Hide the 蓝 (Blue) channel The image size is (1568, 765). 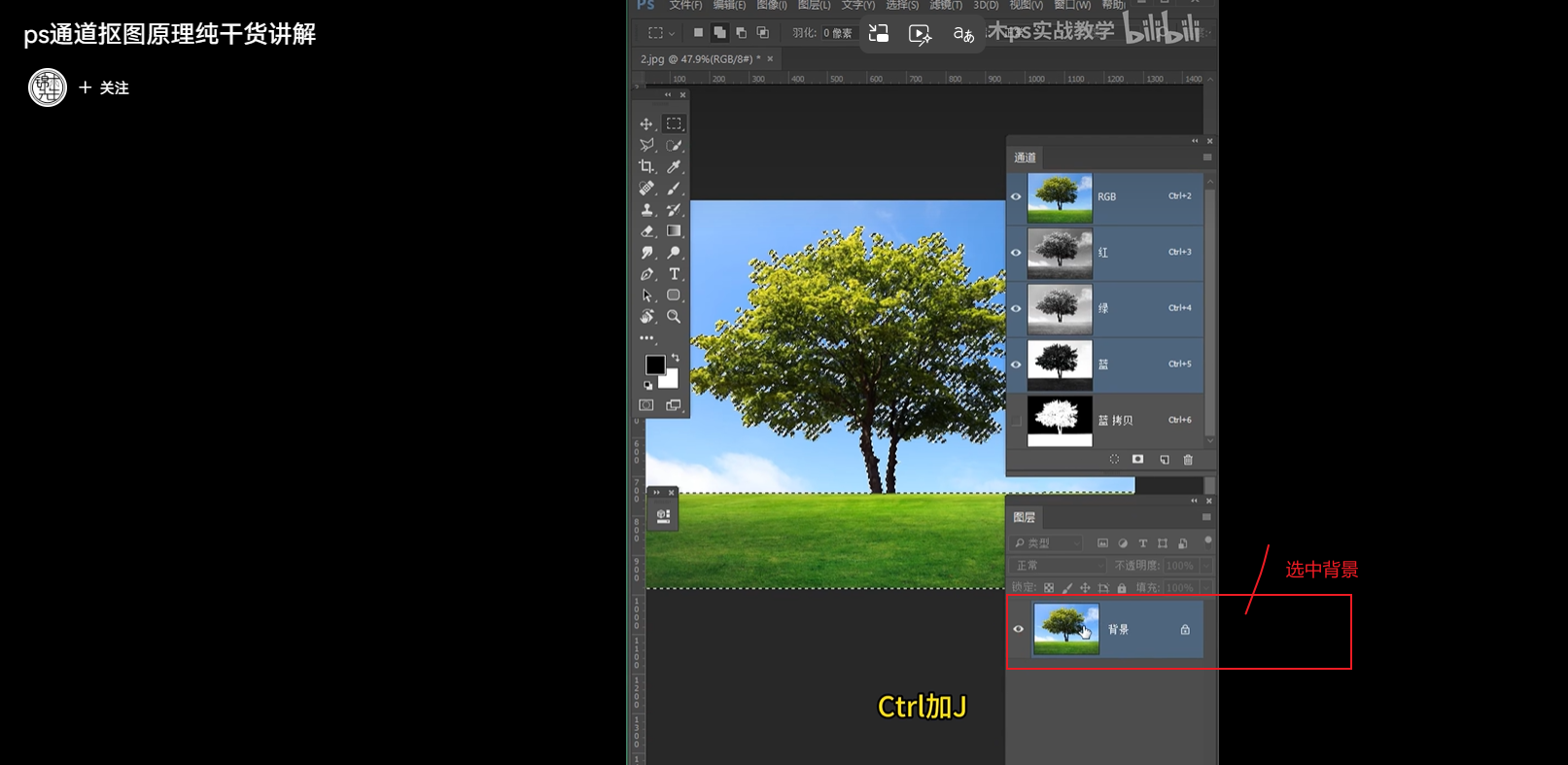click(x=1016, y=365)
